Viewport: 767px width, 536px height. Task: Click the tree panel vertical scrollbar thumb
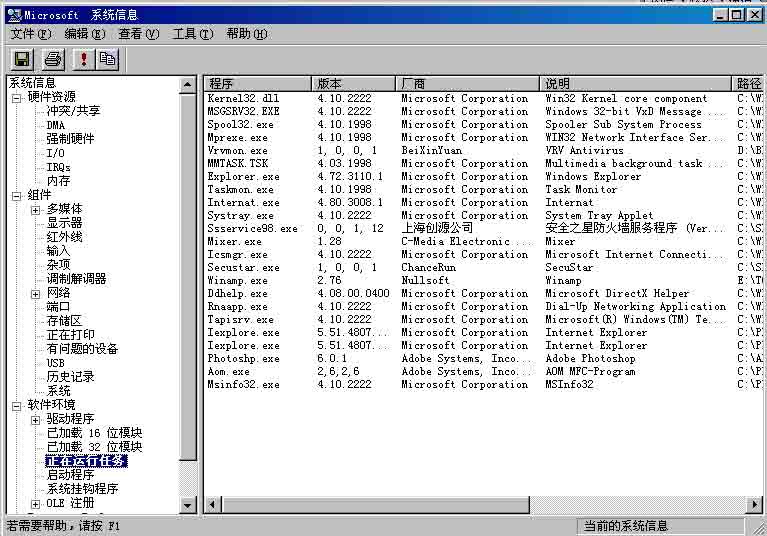(188, 277)
